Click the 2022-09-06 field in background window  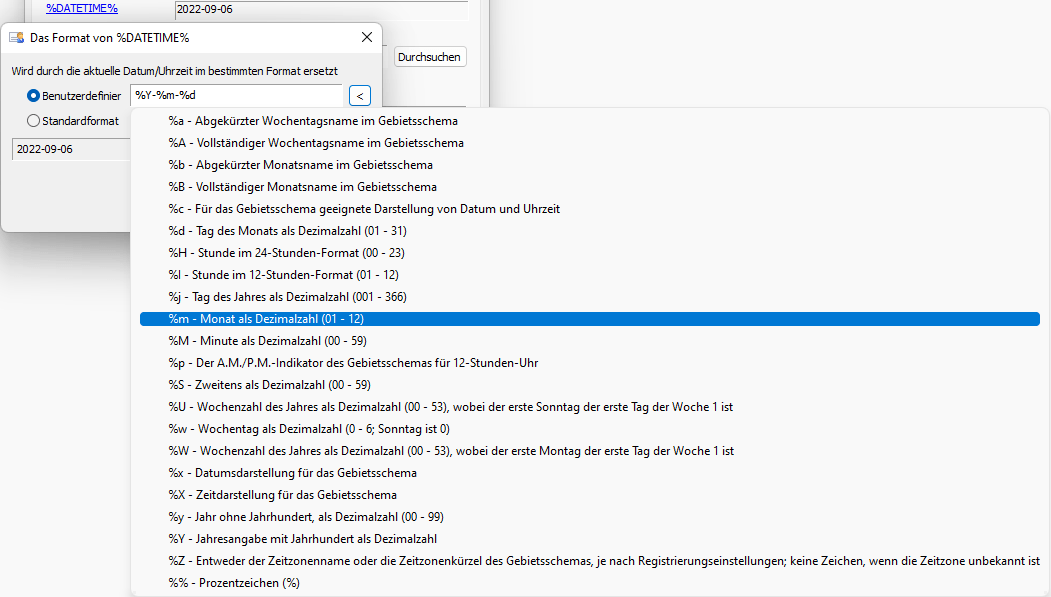click(321, 9)
